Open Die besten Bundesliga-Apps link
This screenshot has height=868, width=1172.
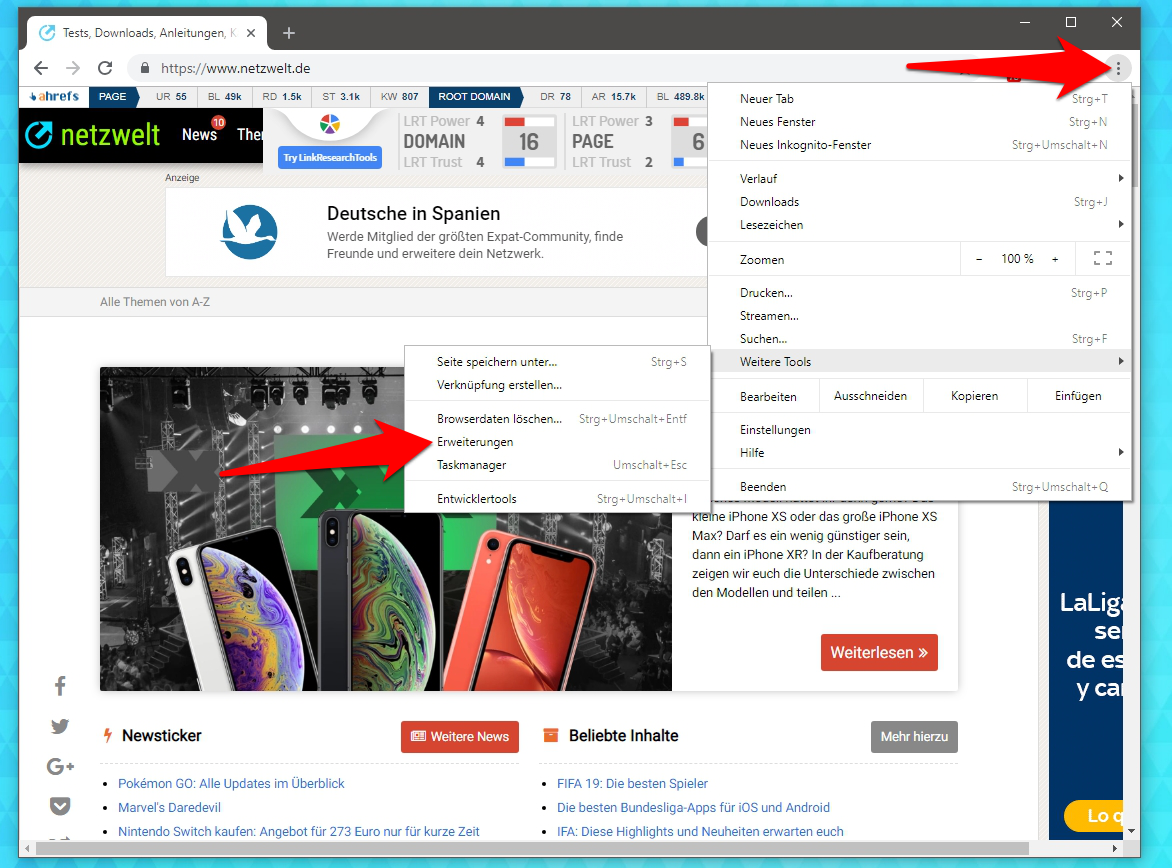[693, 807]
